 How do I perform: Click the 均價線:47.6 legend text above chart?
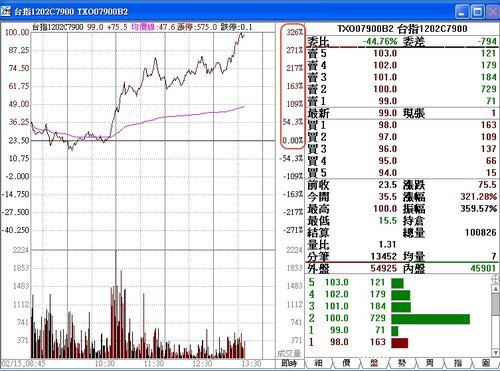pos(153,27)
